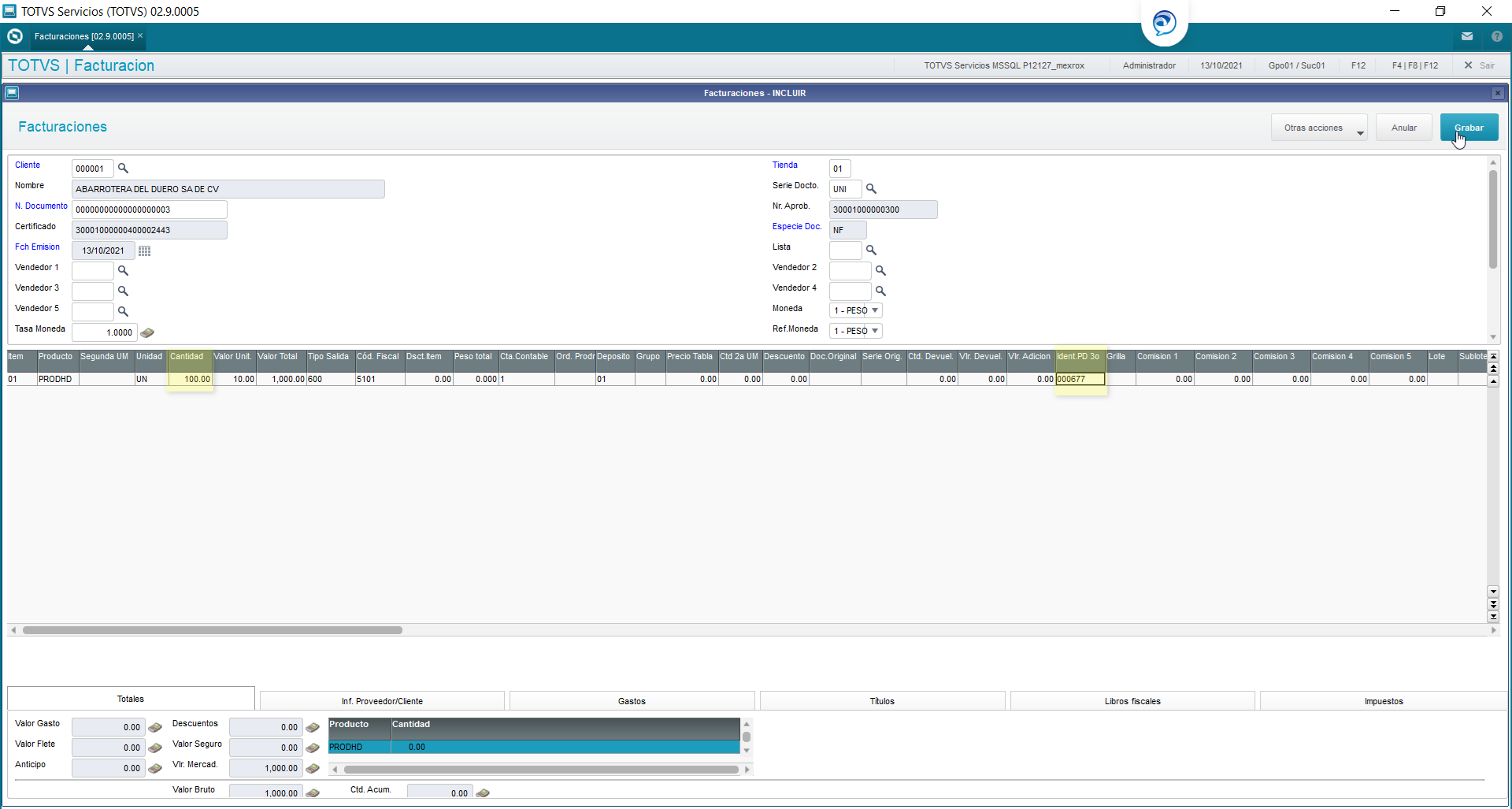Click Valor Gasto calculator icon
The image size is (1512, 809).
coord(155,728)
